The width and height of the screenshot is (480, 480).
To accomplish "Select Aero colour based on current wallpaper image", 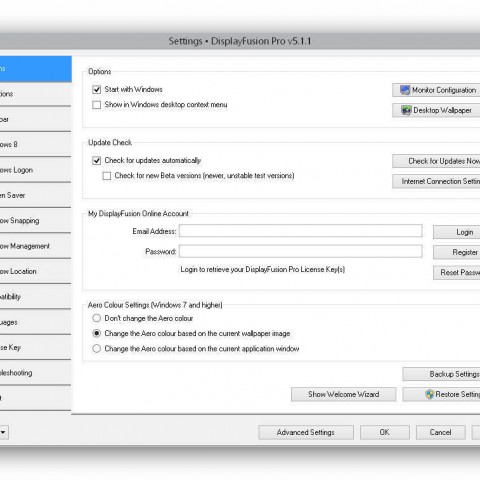I will tap(97, 333).
